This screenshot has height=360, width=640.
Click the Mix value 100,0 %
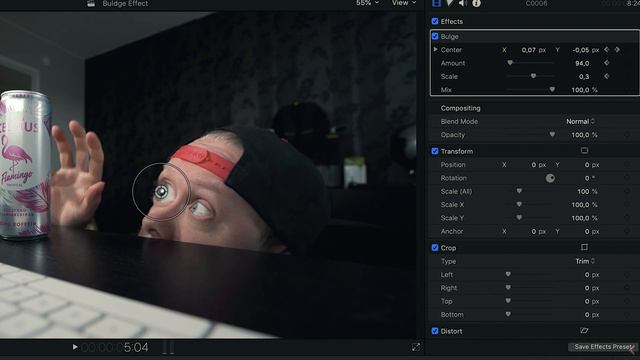tap(584, 90)
